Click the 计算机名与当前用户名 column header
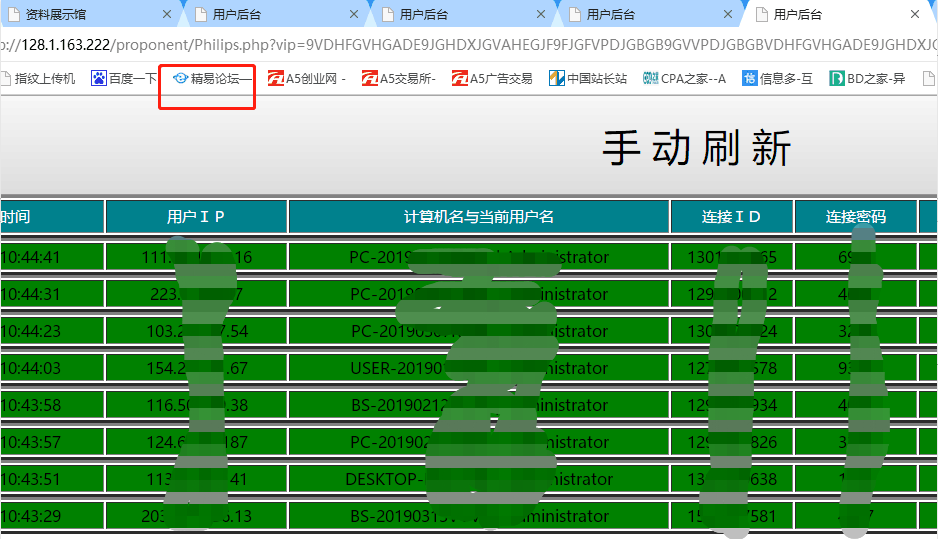 [x=479, y=217]
